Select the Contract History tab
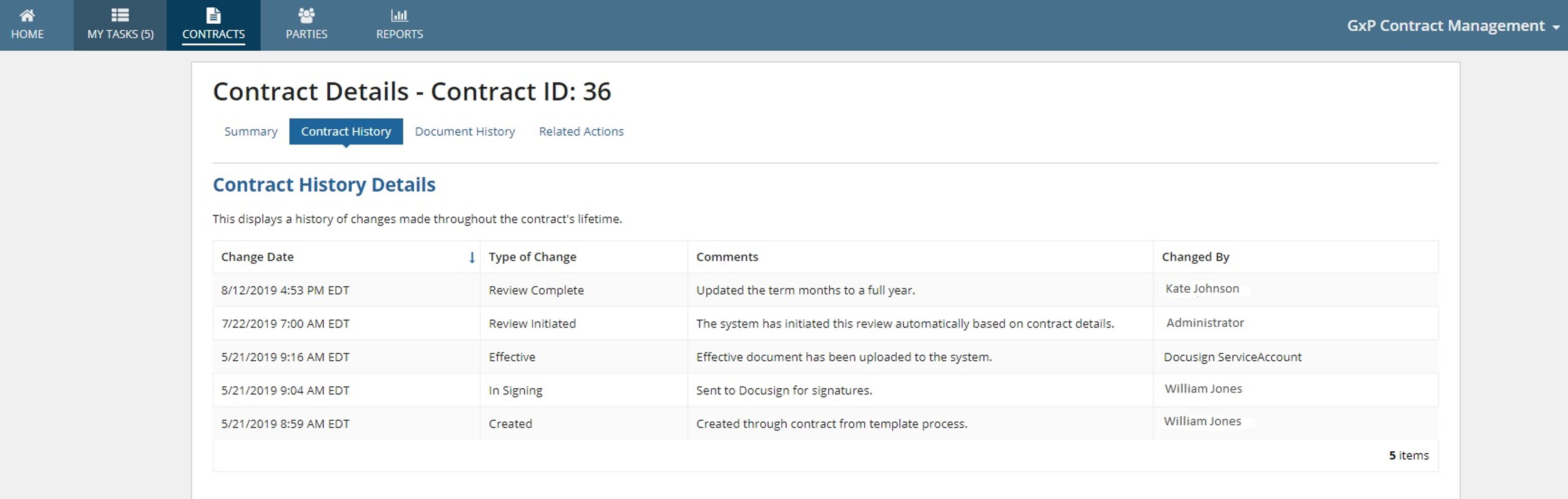This screenshot has height=499, width=1568. click(x=346, y=131)
